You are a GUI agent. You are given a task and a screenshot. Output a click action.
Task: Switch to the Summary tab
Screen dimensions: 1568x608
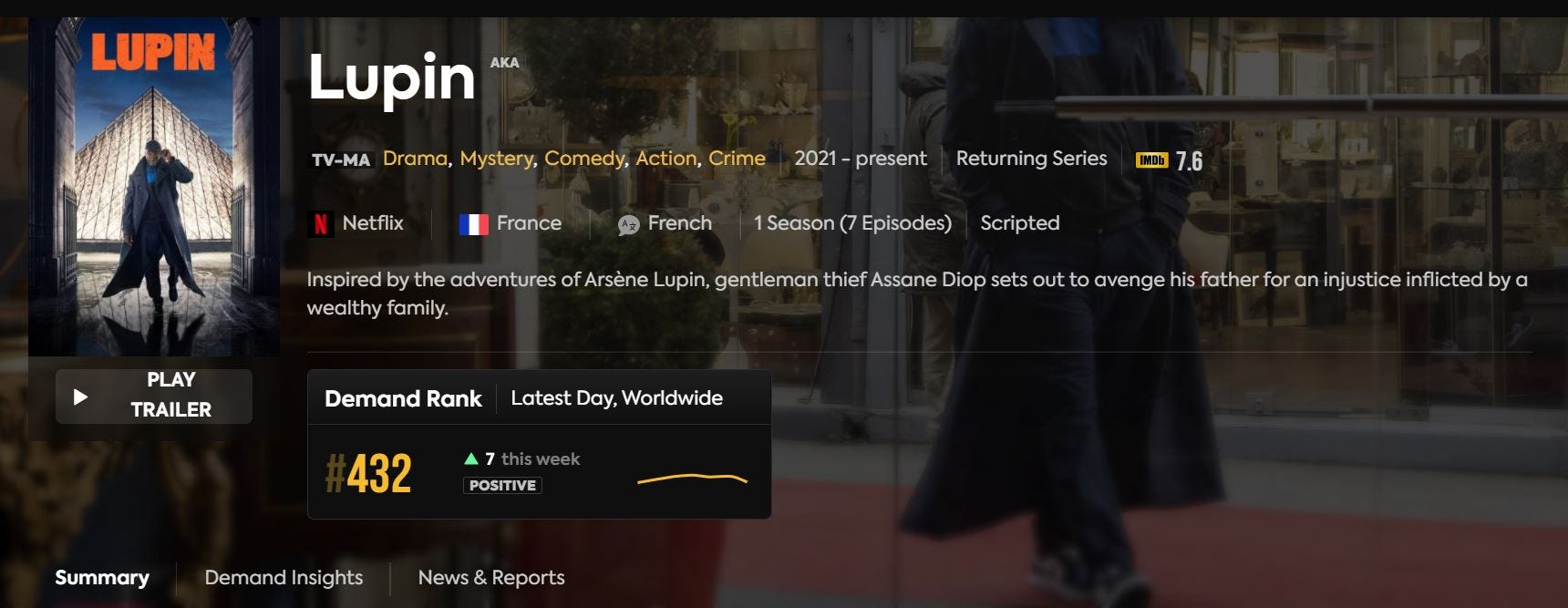[102, 578]
